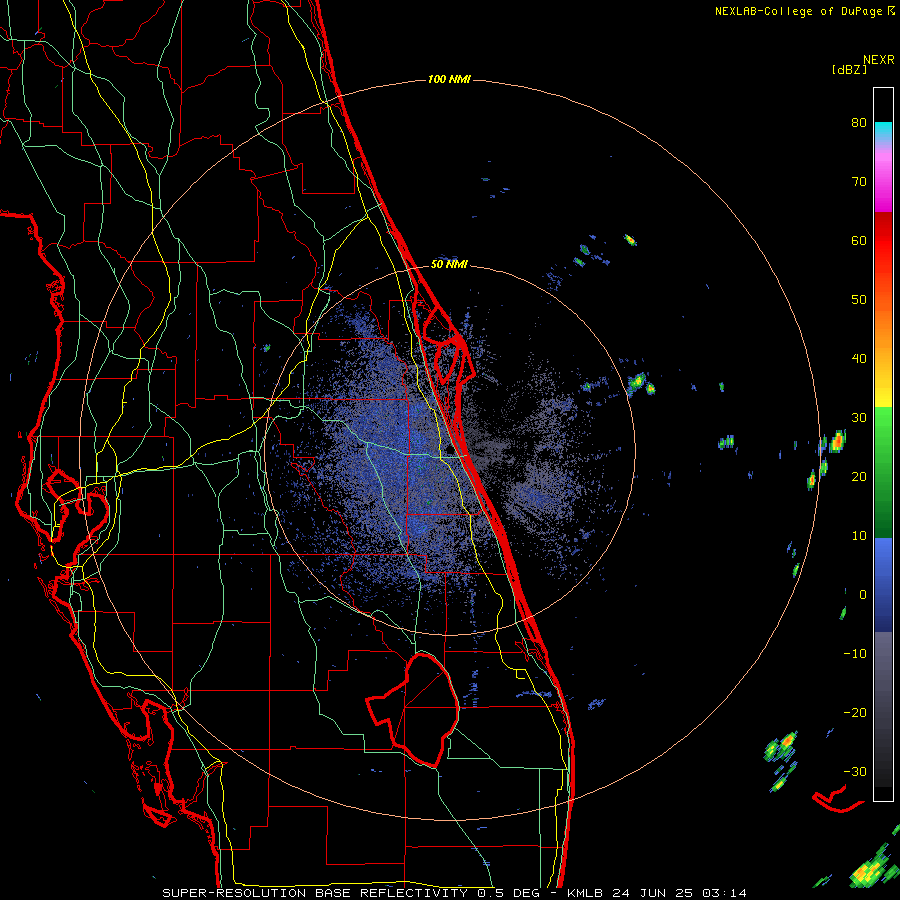Click the 80 dBZ scale value
Screen dimensions: 900x900
tap(859, 123)
